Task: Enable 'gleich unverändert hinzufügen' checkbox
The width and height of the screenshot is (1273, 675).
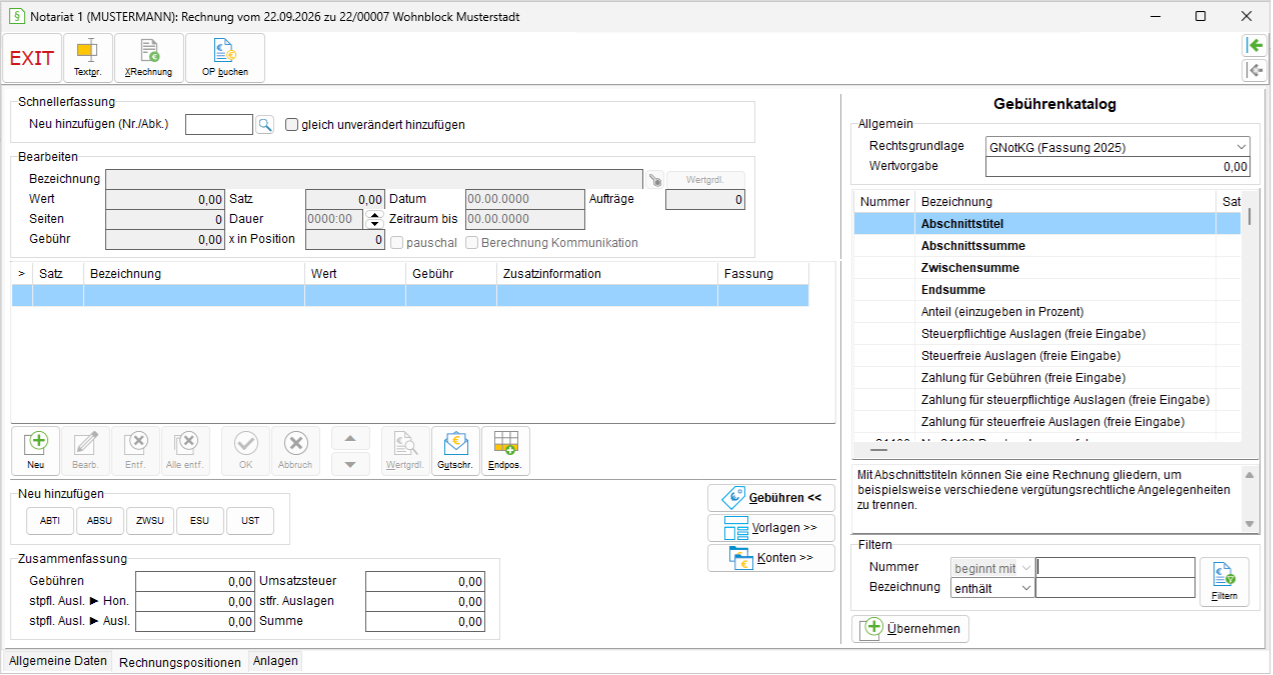Action: pos(292,125)
